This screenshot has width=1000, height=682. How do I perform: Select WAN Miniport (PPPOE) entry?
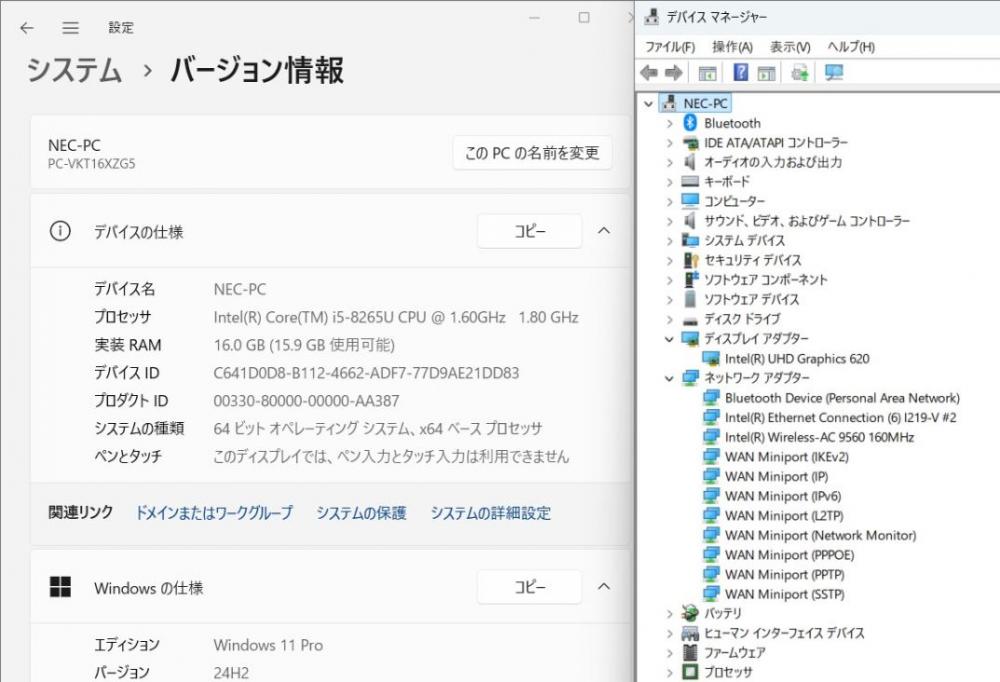(x=790, y=555)
